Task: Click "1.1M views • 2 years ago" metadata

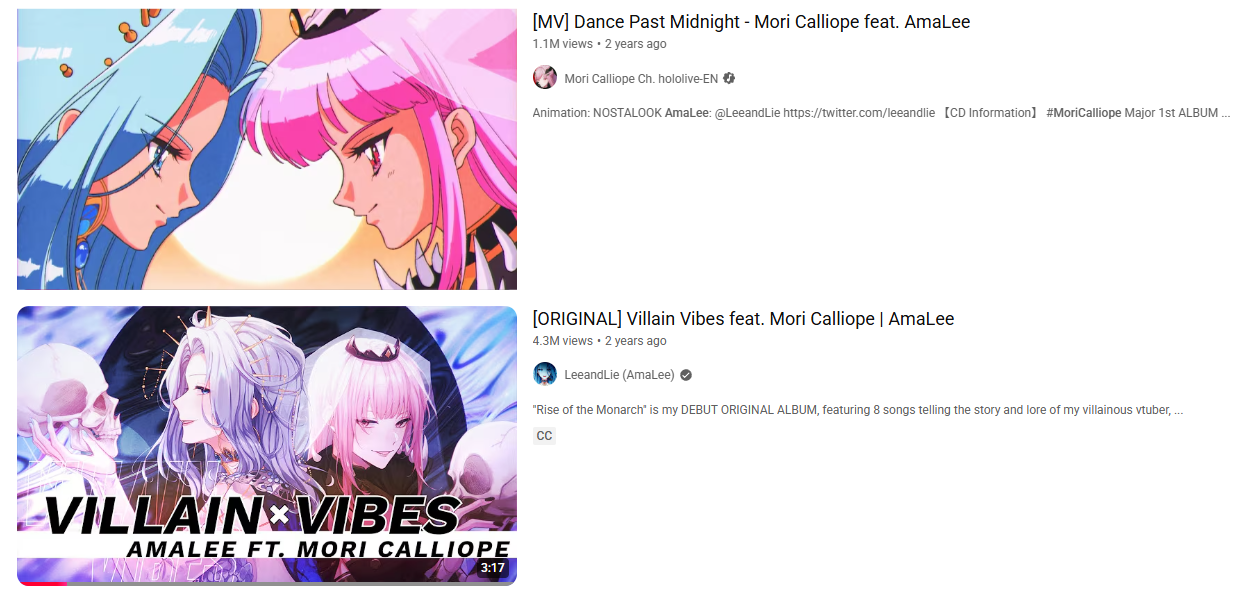Action: (599, 44)
